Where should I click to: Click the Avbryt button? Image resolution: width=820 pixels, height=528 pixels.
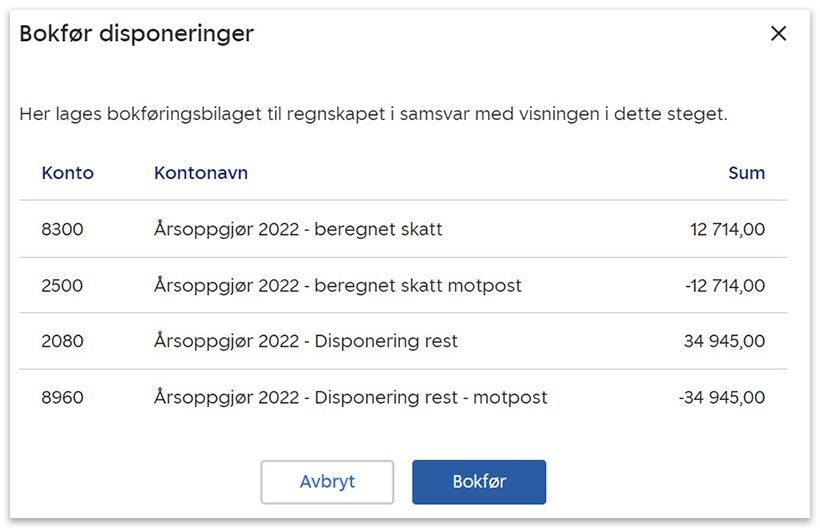(327, 482)
